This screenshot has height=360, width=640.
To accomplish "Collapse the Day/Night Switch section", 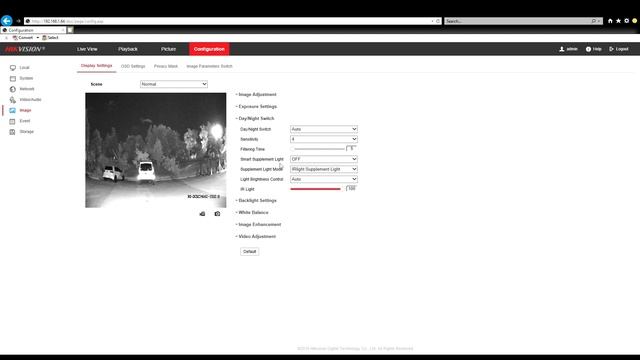I will [255, 118].
